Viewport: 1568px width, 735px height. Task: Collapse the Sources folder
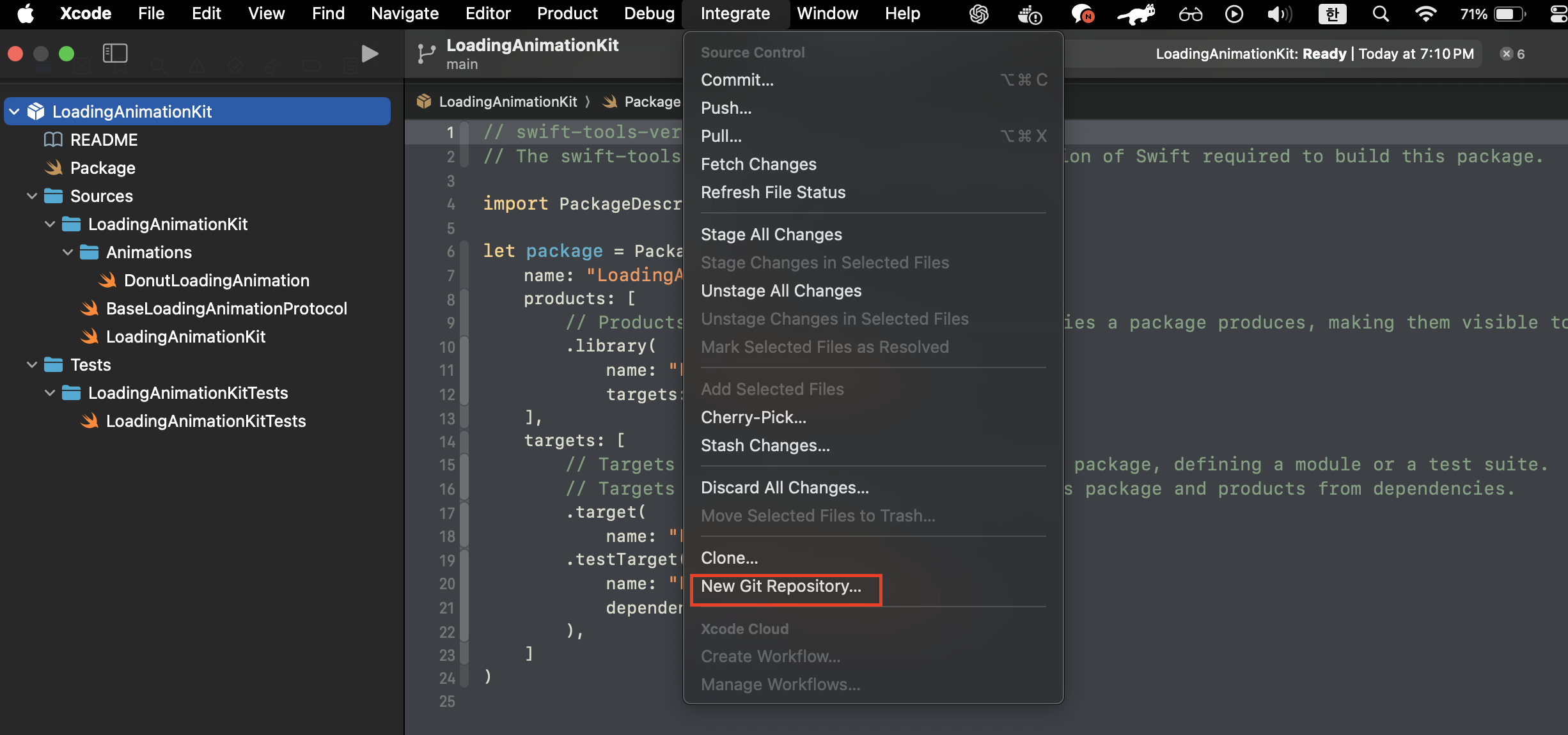tap(32, 196)
